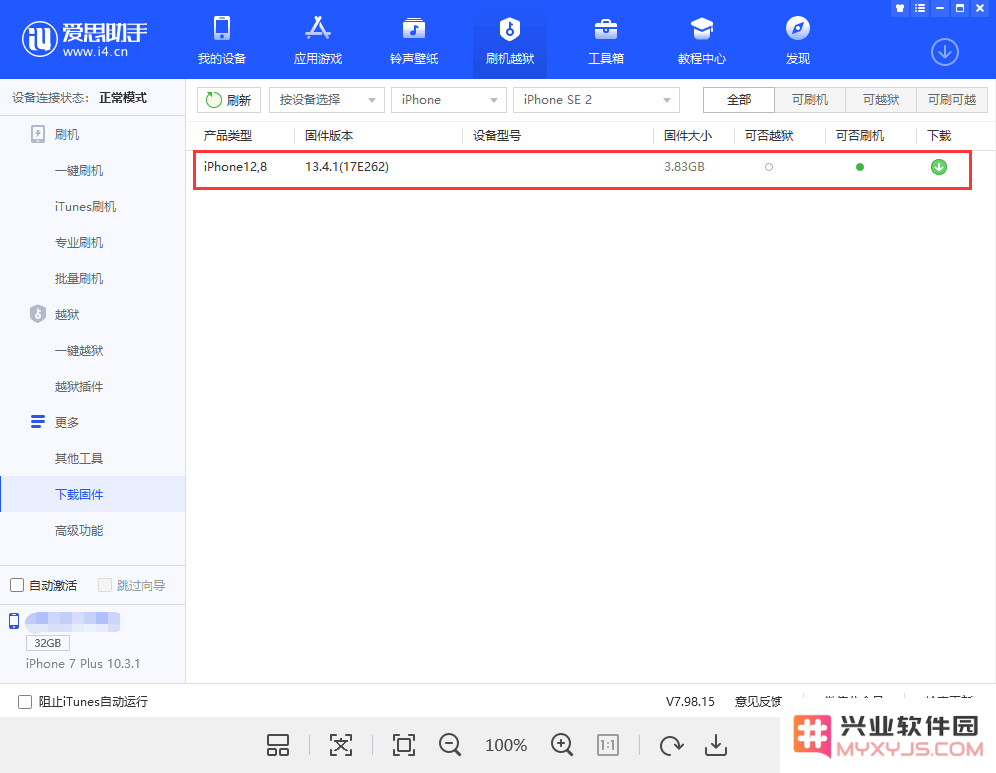Click the 越狱 shield section icon
This screenshot has width=996, height=773.
click(38, 314)
